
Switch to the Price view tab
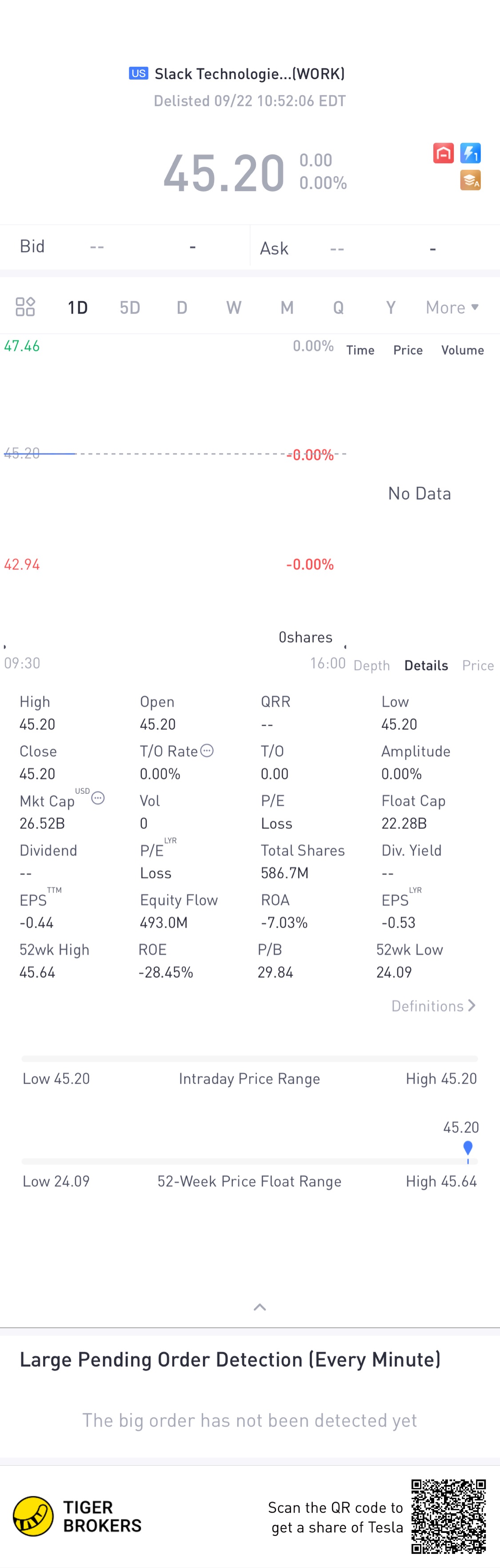point(477,665)
